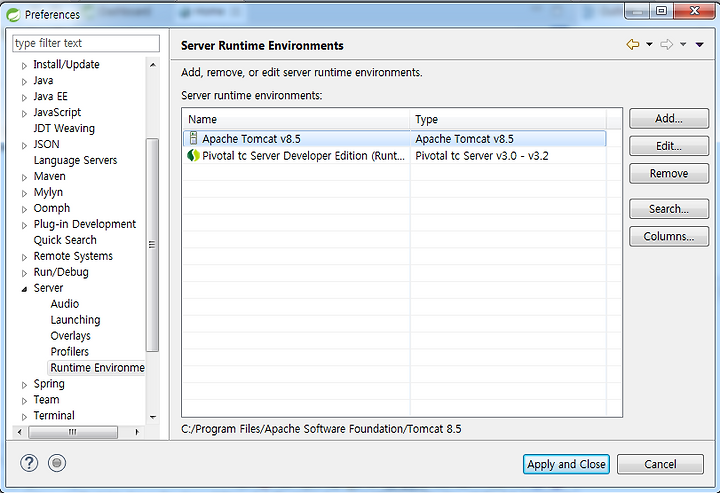The width and height of the screenshot is (720, 493).
Task: Expand the Team tree node
Action: [24, 401]
